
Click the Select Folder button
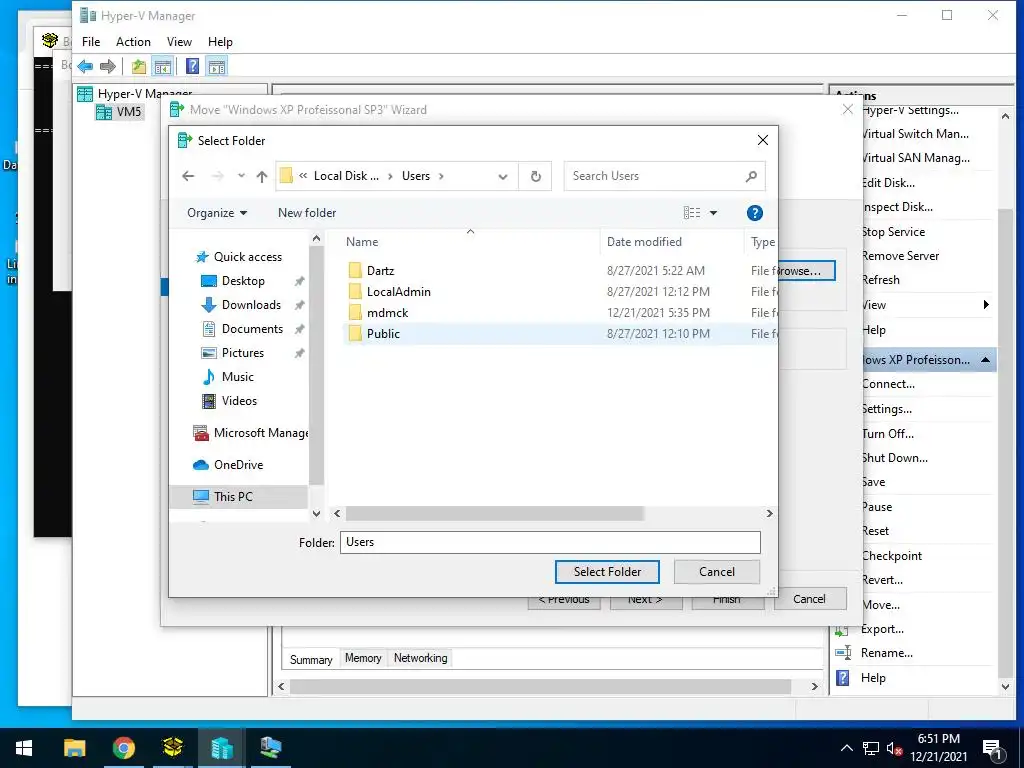point(607,571)
